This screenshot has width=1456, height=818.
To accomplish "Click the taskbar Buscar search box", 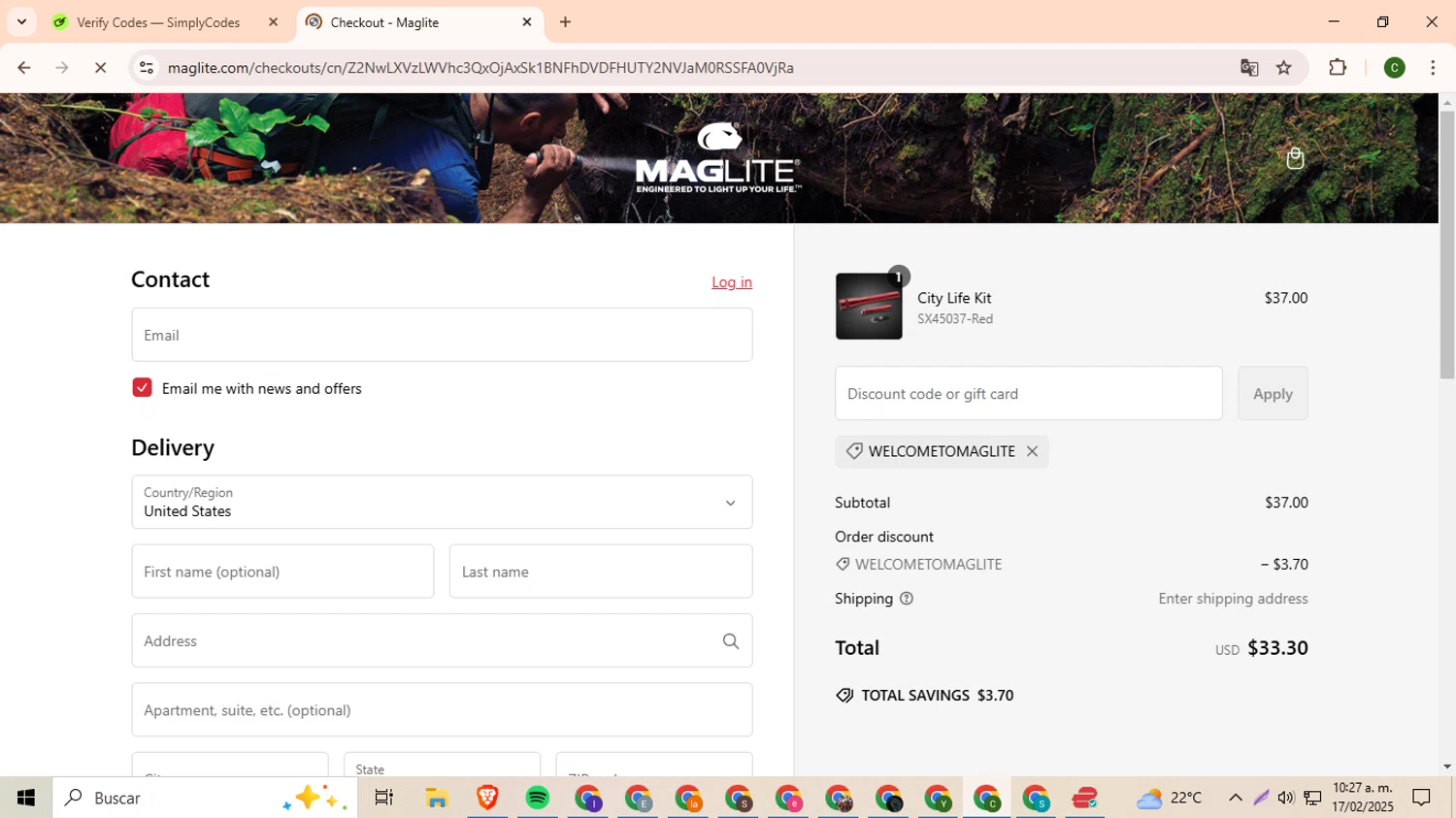I will pyautogui.click(x=205, y=799).
